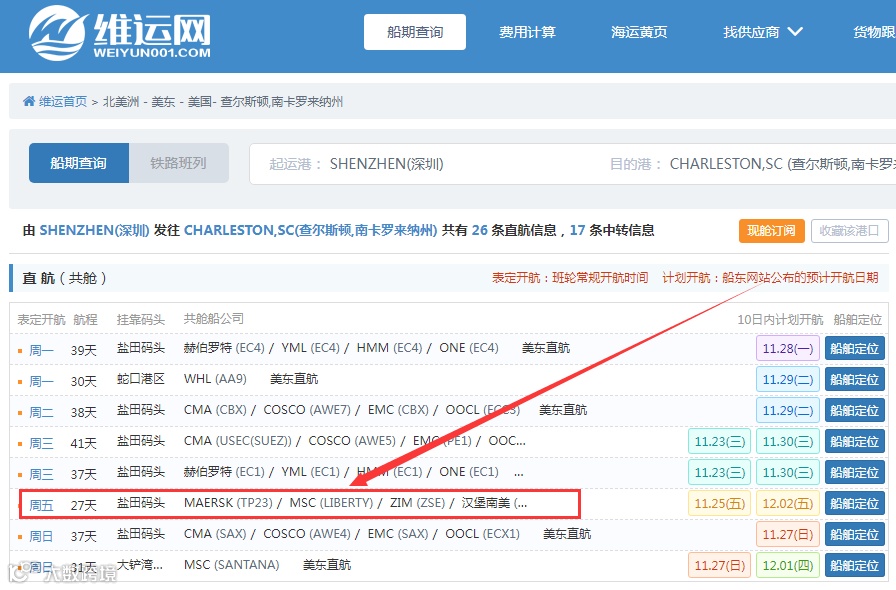Select the 12.01(四) sailing date
This screenshot has width=896, height=590.
(788, 565)
